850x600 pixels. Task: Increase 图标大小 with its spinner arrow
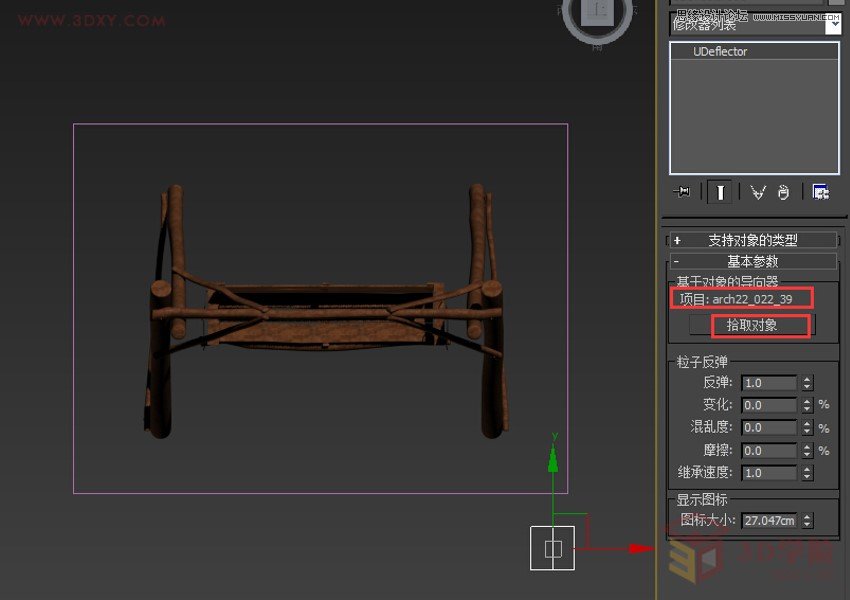(x=807, y=517)
